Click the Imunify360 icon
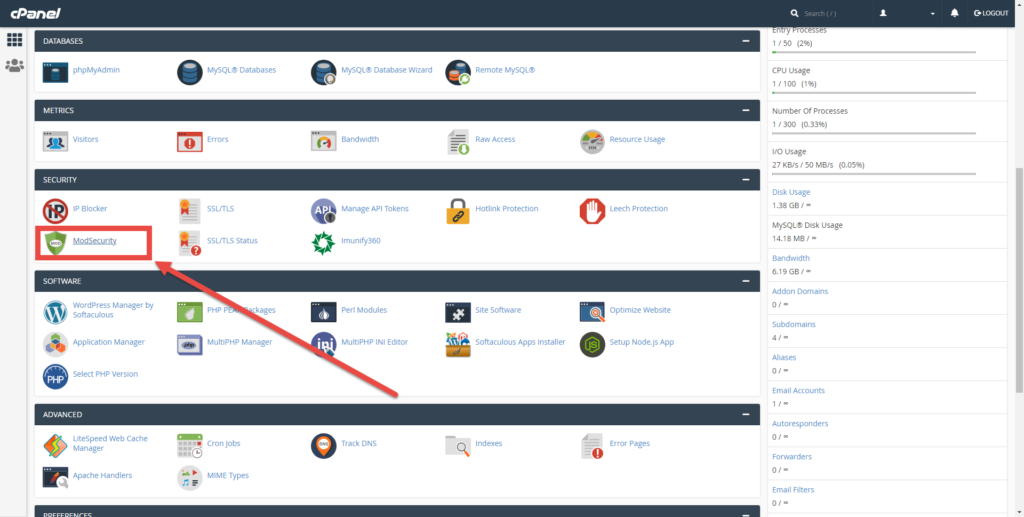The image size is (1024, 517). 323,242
